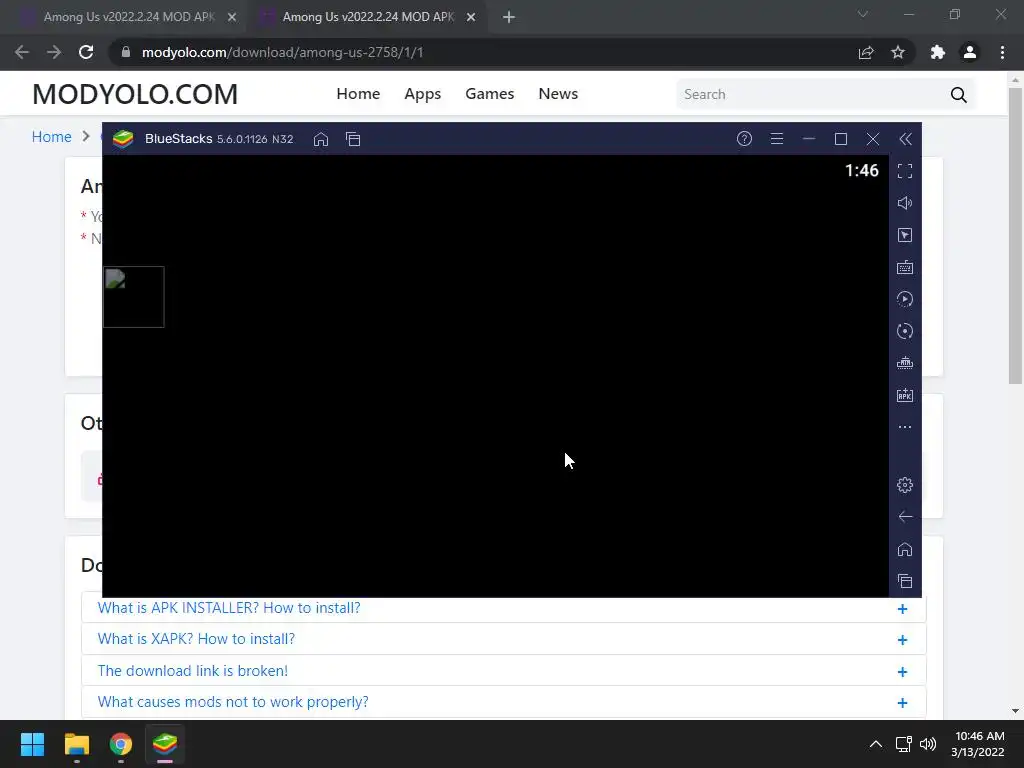Open BlueStacks macro recorder icon
1024x768 pixels.
coord(905,299)
